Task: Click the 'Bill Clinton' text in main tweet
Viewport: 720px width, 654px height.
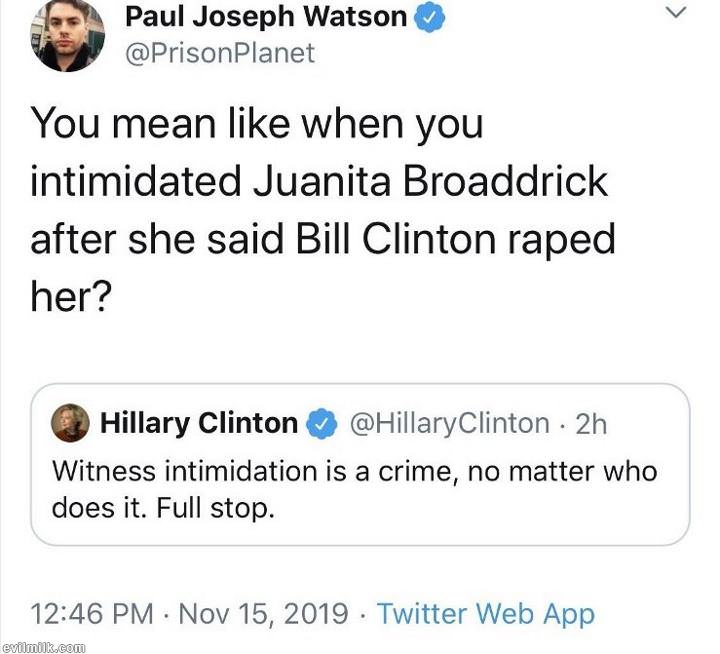Action: pyautogui.click(x=396, y=240)
